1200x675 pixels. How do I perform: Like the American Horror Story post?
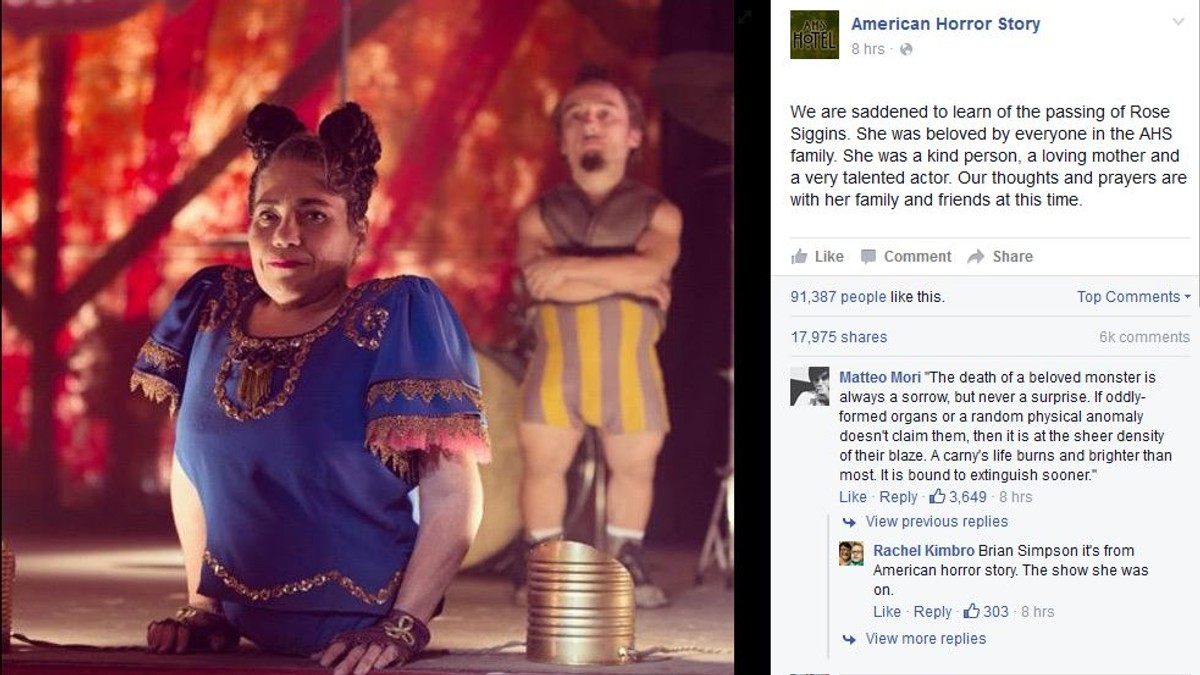818,256
